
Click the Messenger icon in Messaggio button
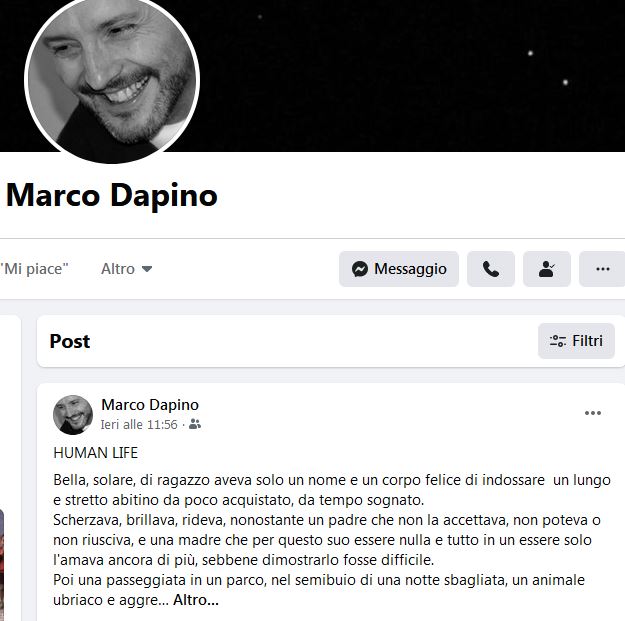click(360, 269)
